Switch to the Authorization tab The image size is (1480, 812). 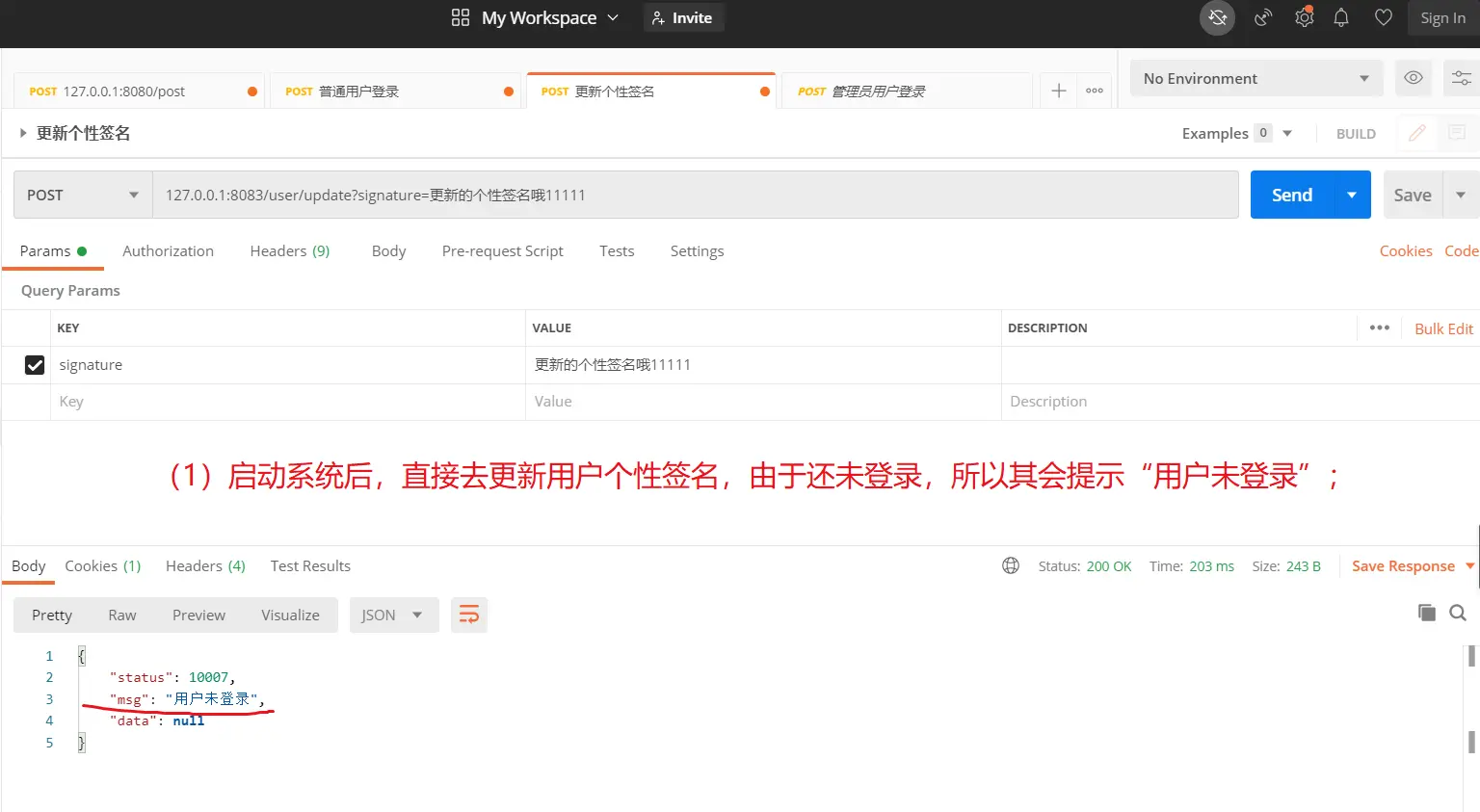(168, 250)
